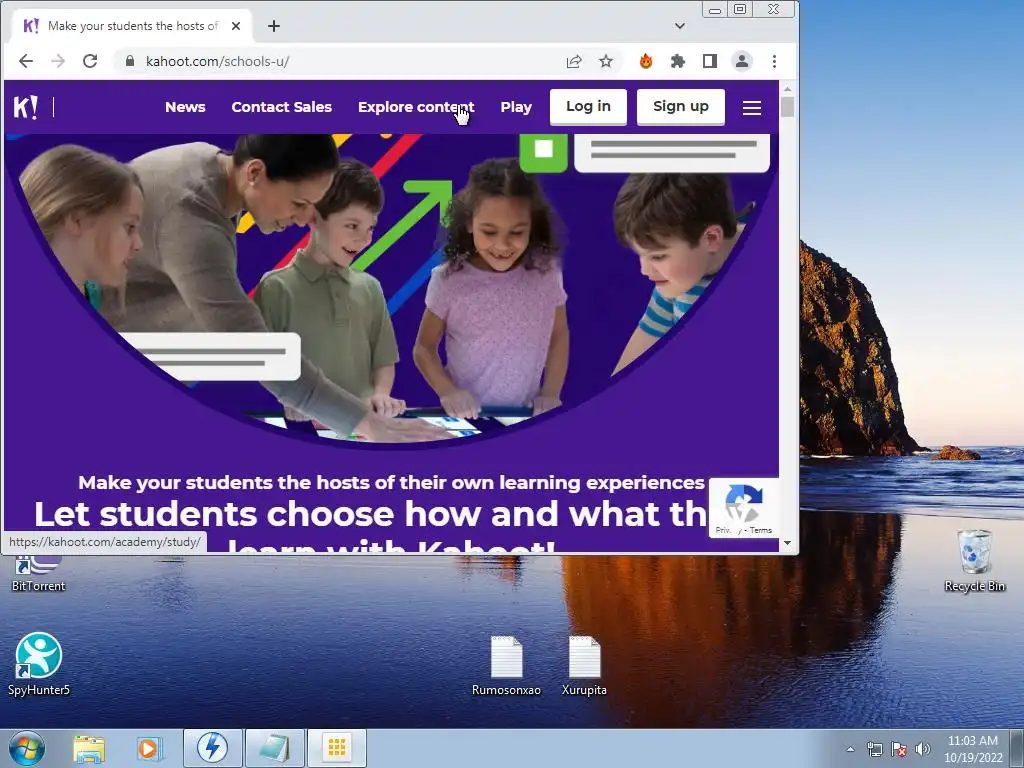Image resolution: width=1024 pixels, height=768 pixels.
Task: Close the Kahoot tab with its X
Action: pos(236,25)
